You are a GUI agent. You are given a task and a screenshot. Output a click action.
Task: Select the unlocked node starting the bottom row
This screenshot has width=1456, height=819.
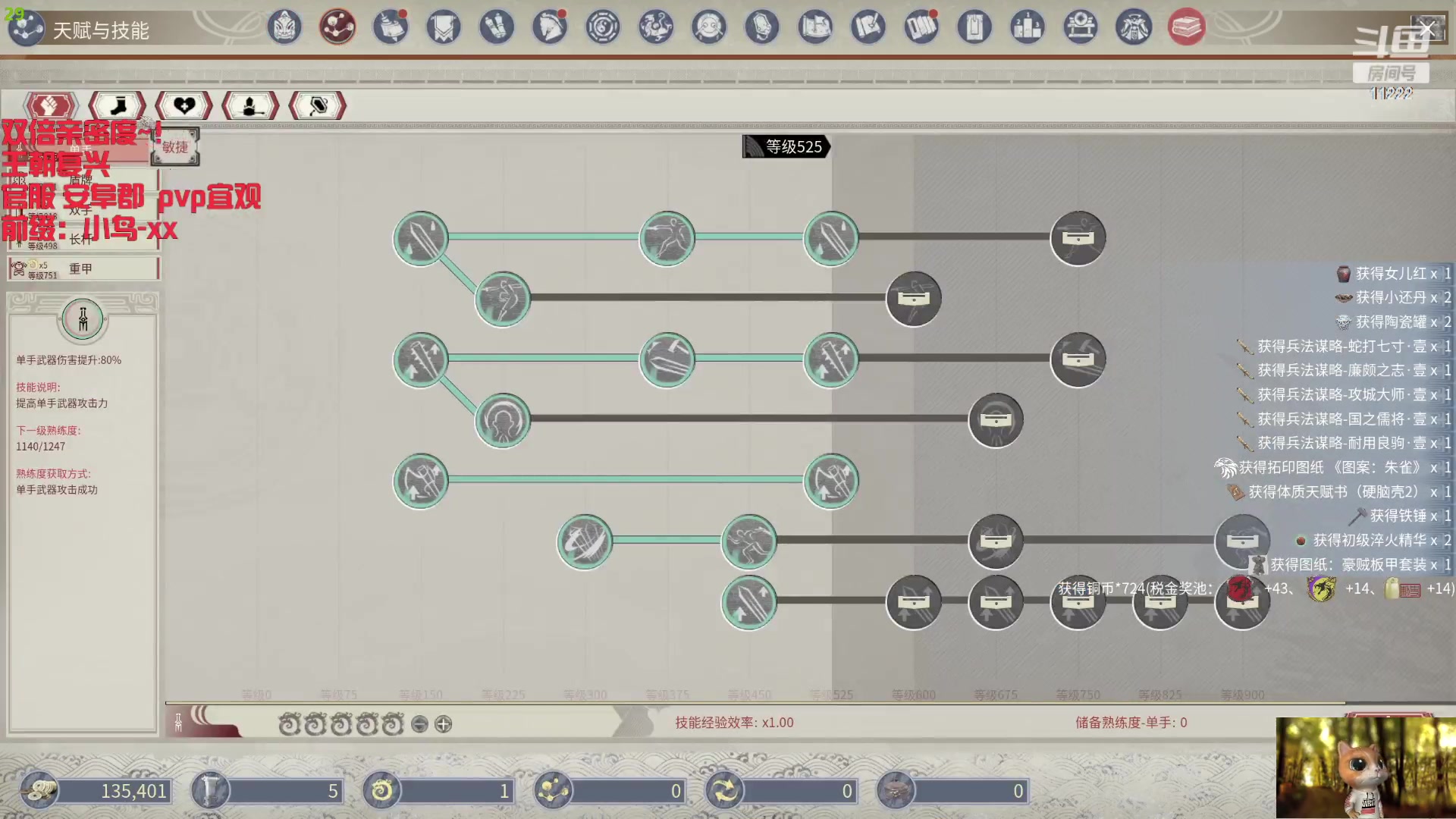[749, 602]
